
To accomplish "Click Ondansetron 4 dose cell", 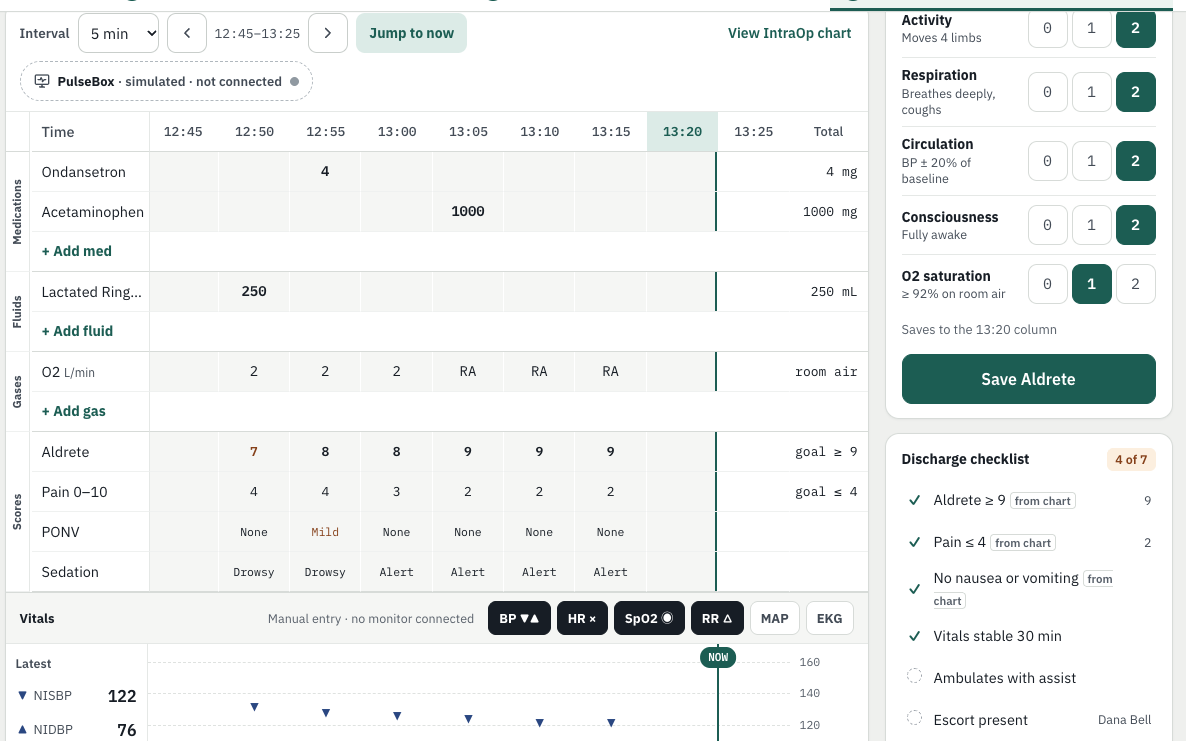I will pos(325,172).
